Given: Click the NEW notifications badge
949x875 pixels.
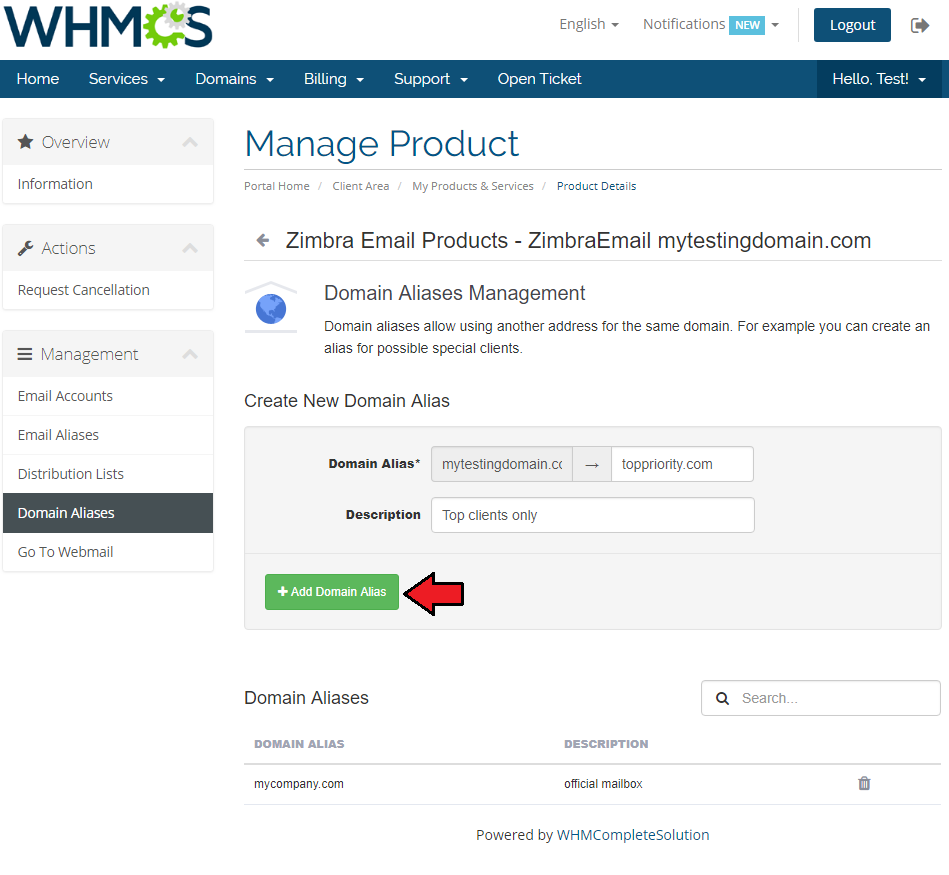Looking at the screenshot, I should pyautogui.click(x=747, y=25).
